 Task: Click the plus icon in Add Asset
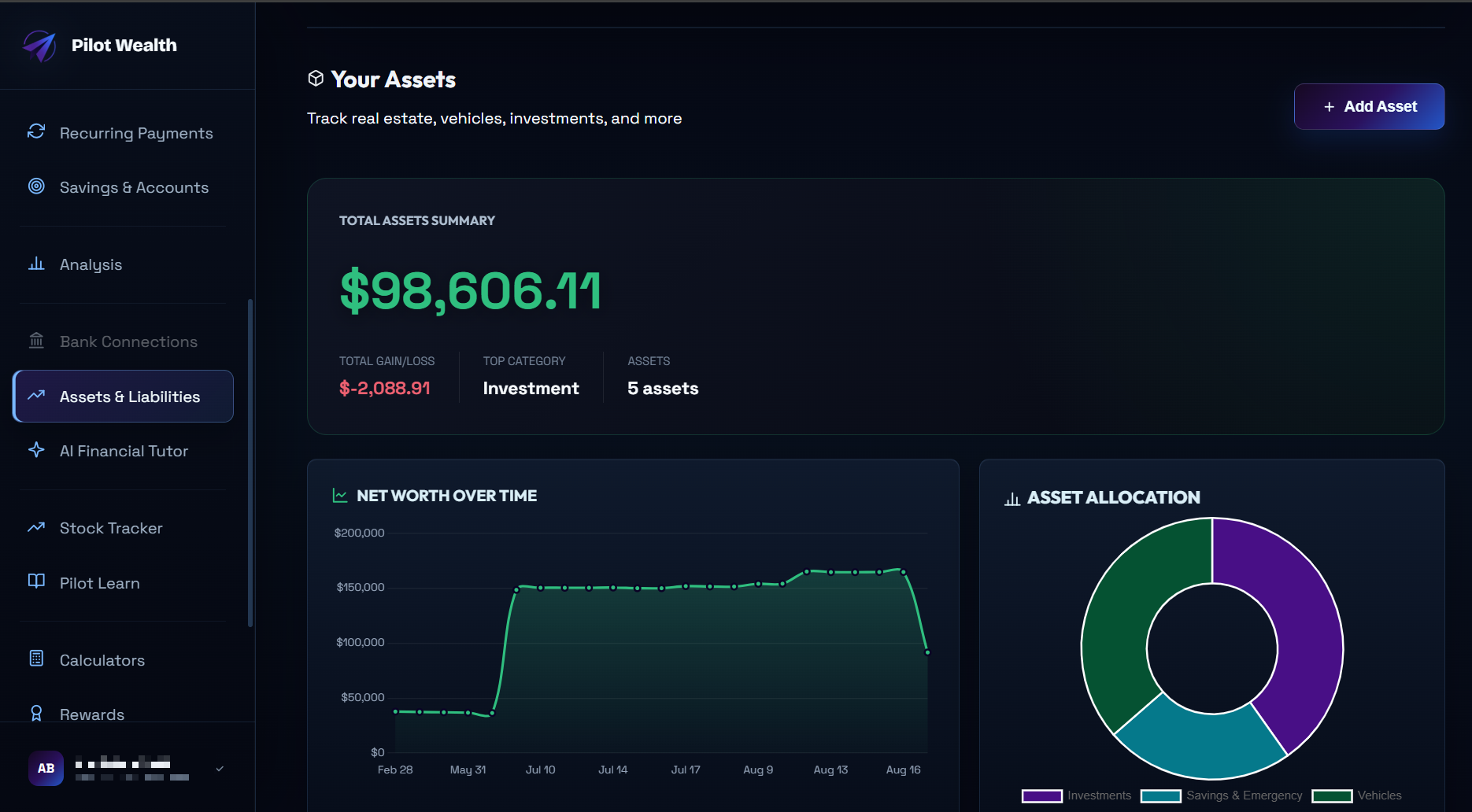pyautogui.click(x=1329, y=106)
